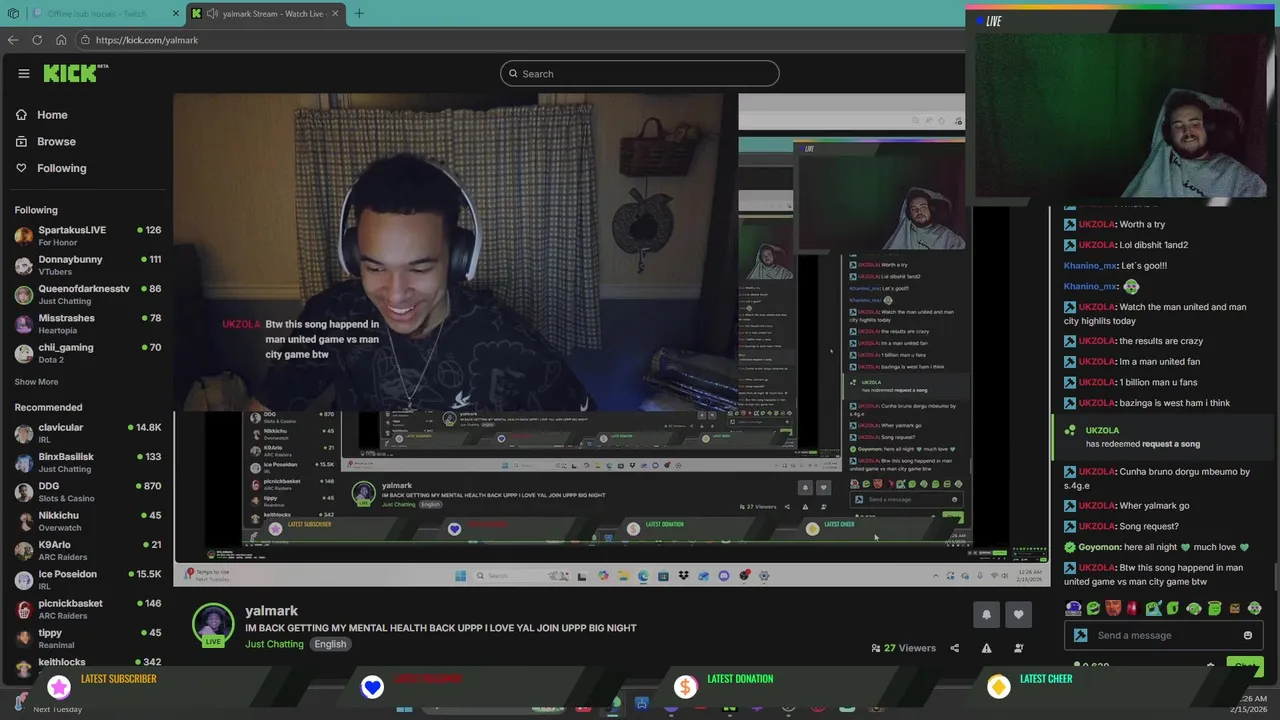Screen dimensions: 1280x720
Task: Click Latest Donation dollar icon
Action: tap(685, 686)
